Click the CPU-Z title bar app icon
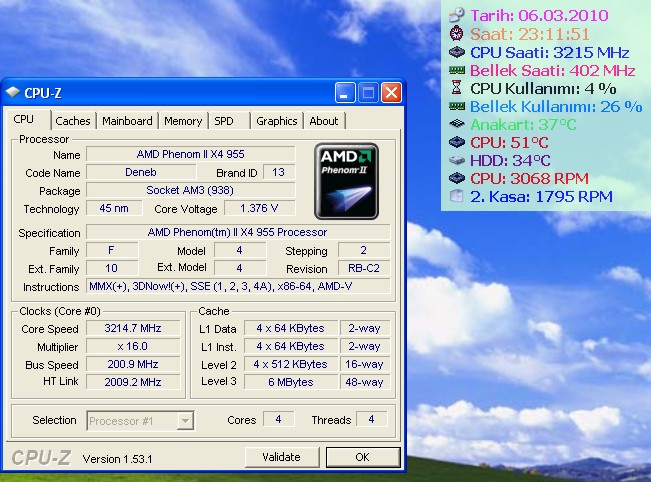Image resolution: width=651 pixels, height=482 pixels. click(13, 92)
